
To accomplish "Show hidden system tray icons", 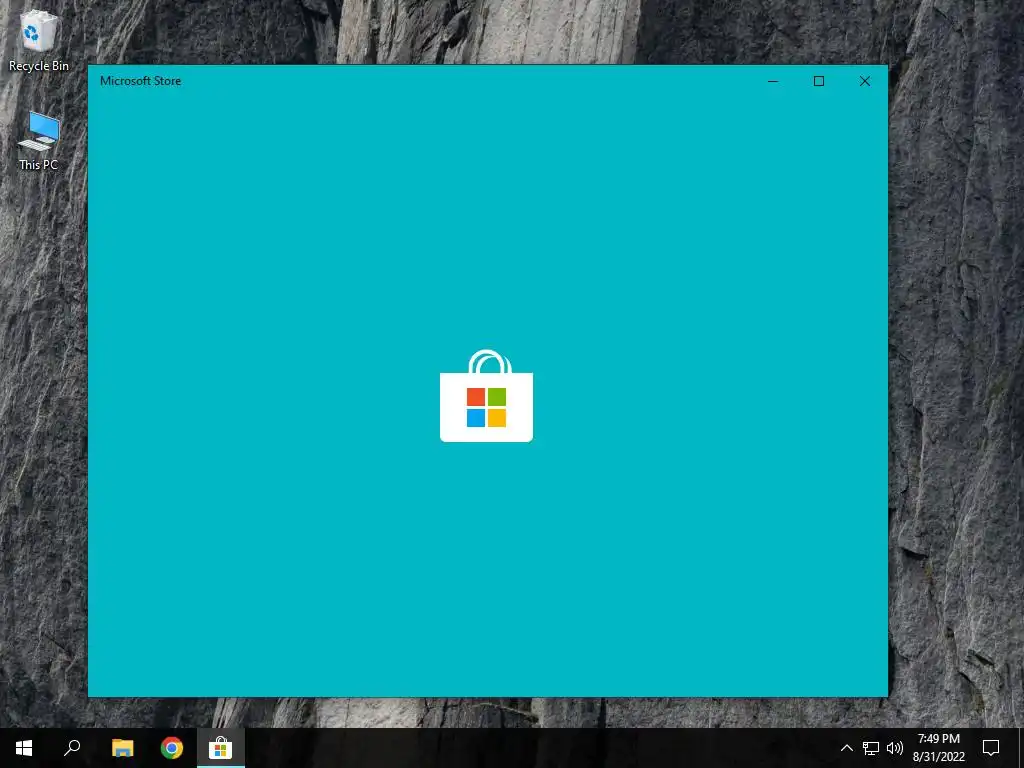I will pos(846,748).
